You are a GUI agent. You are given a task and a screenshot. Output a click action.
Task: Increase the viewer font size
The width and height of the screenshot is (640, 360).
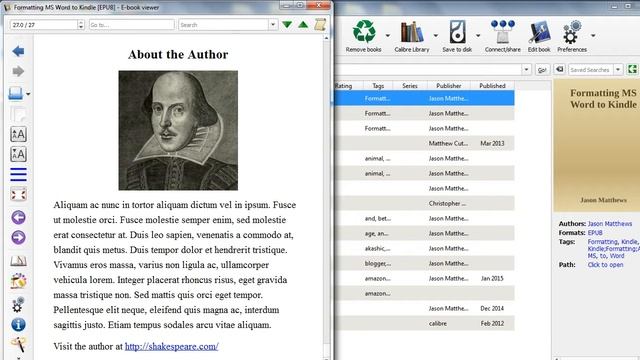18,134
